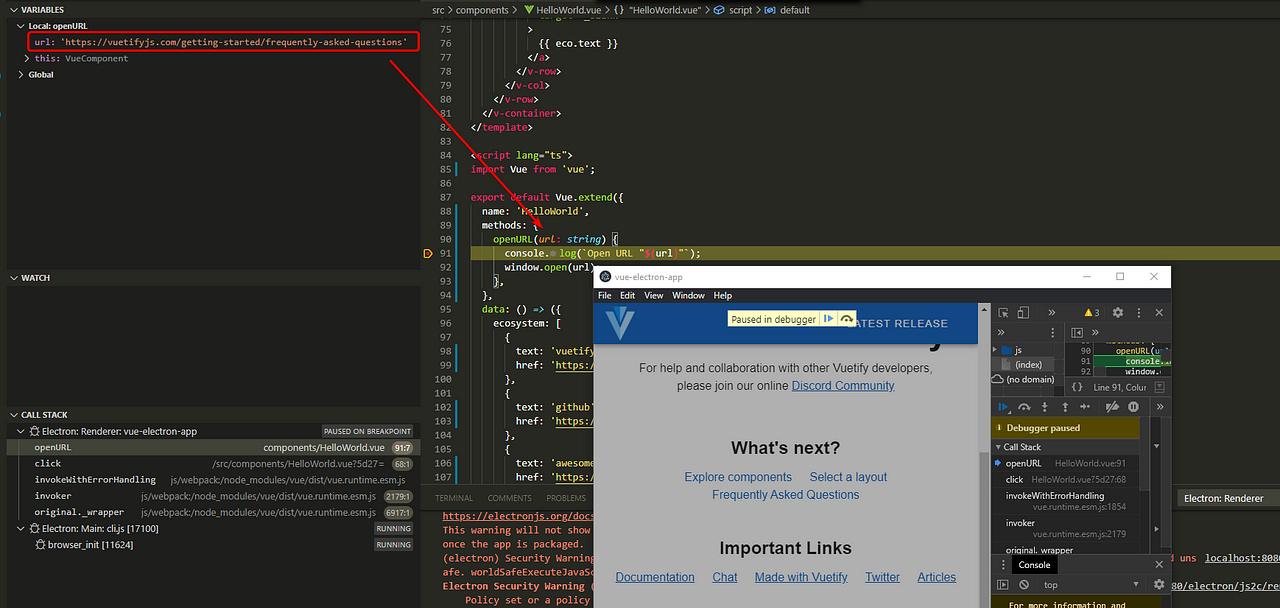This screenshot has width=1280, height=608.
Task: Open Frequently Asked Questions link
Action: point(785,495)
